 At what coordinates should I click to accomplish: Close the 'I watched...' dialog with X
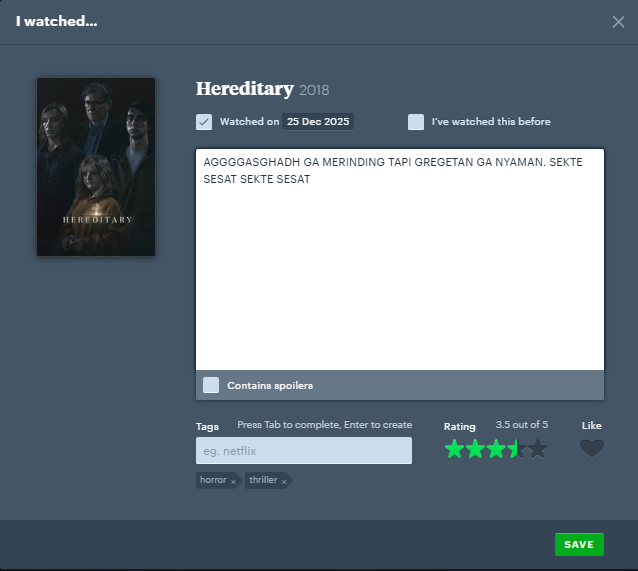pos(618,22)
